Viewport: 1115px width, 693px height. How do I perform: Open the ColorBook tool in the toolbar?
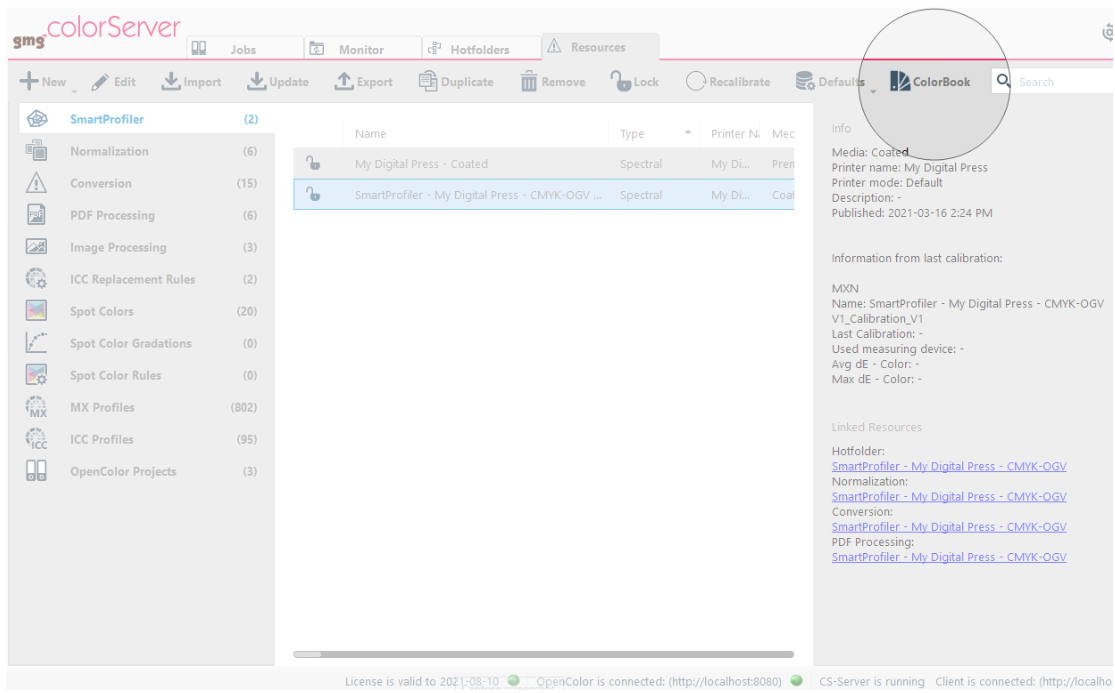[x=930, y=81]
